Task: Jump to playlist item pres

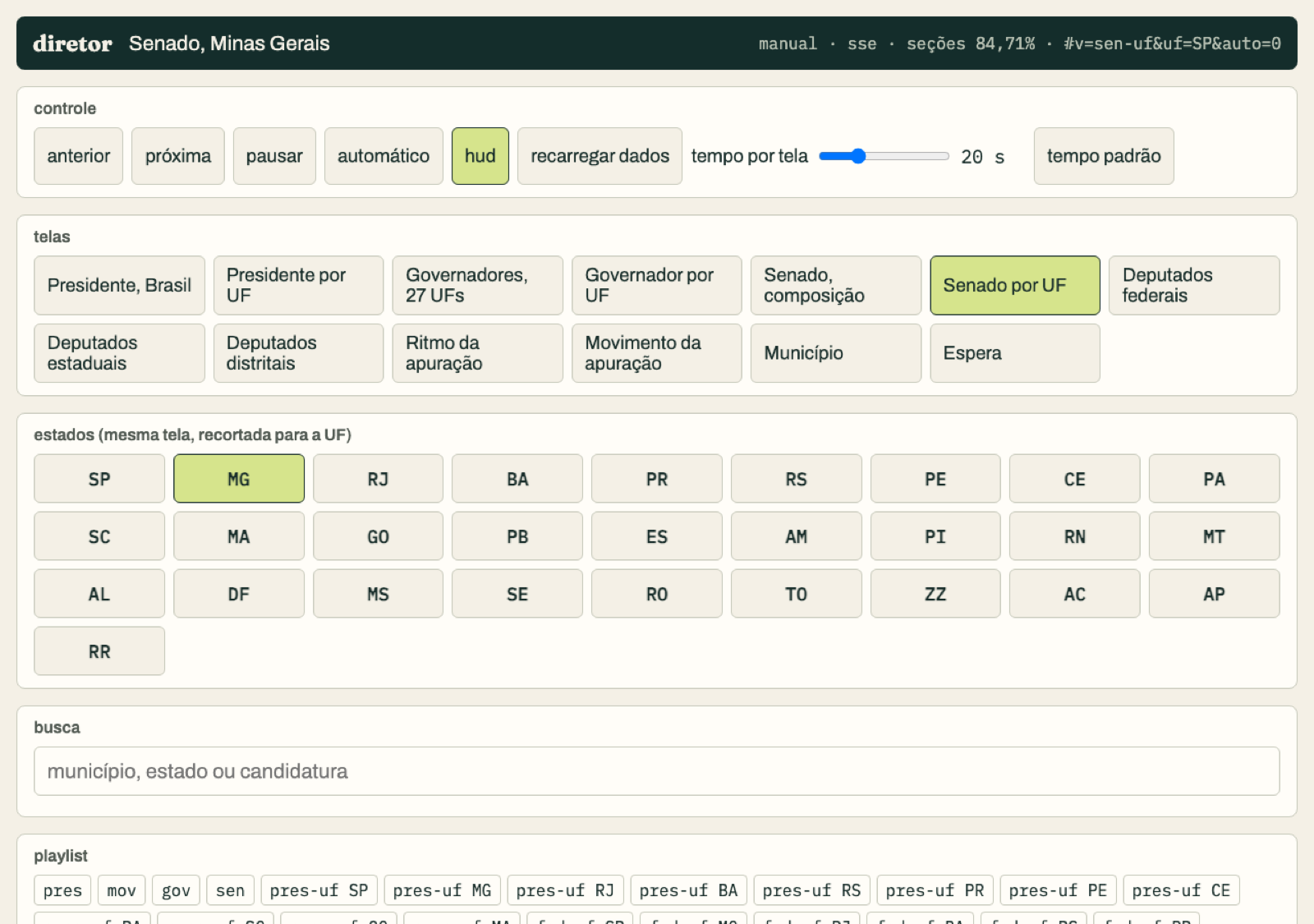Action: pyautogui.click(x=62, y=890)
